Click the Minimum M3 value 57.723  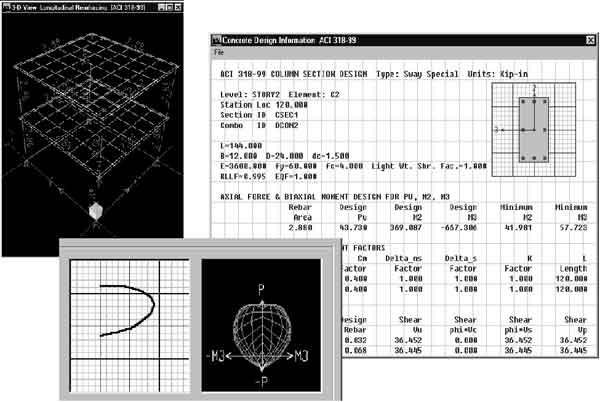(x=574, y=228)
